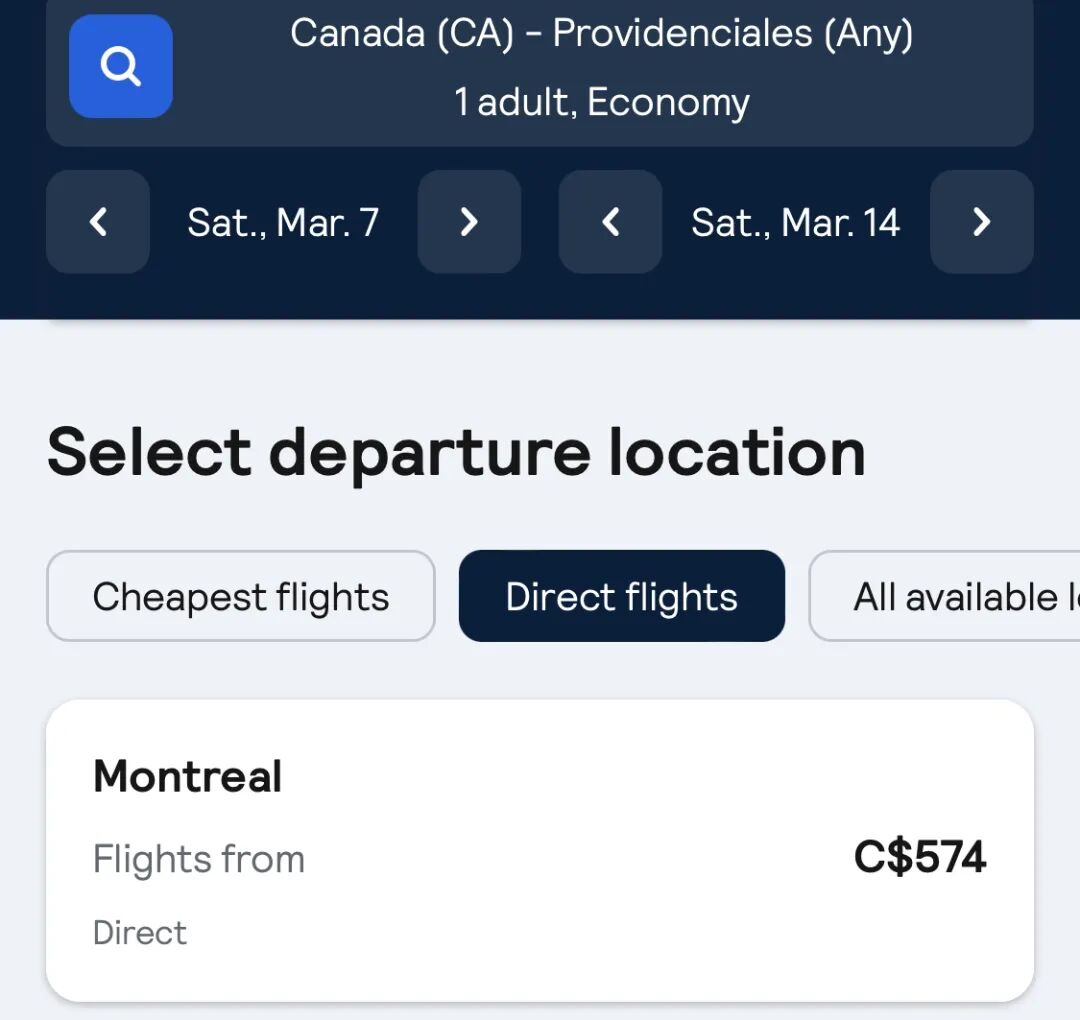The height and width of the screenshot is (1020, 1080).
Task: Edit the Canada to Providenciales route text
Action: click(601, 34)
